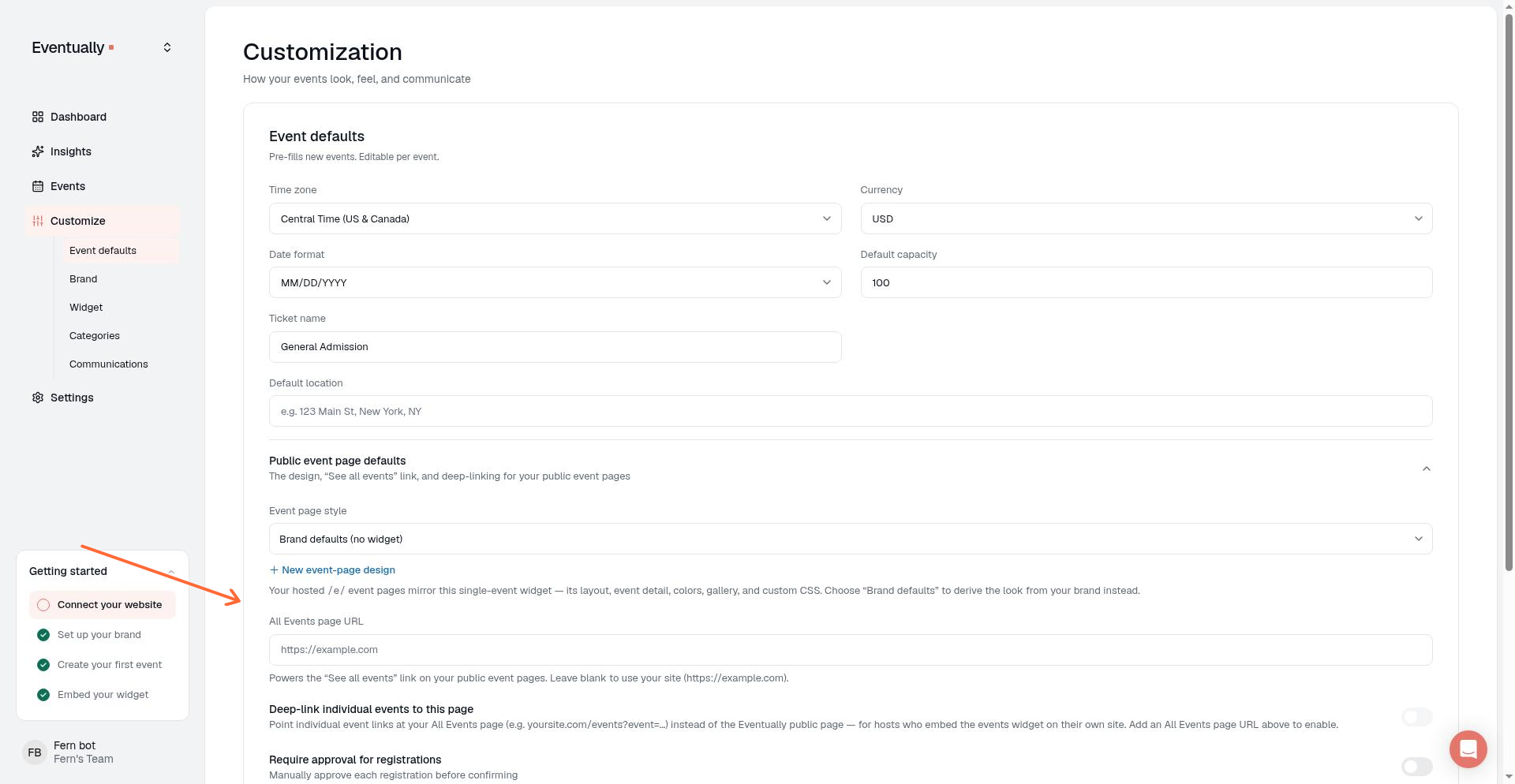Click the Ticket name field
This screenshot has height=784, width=1515.
coord(555,347)
